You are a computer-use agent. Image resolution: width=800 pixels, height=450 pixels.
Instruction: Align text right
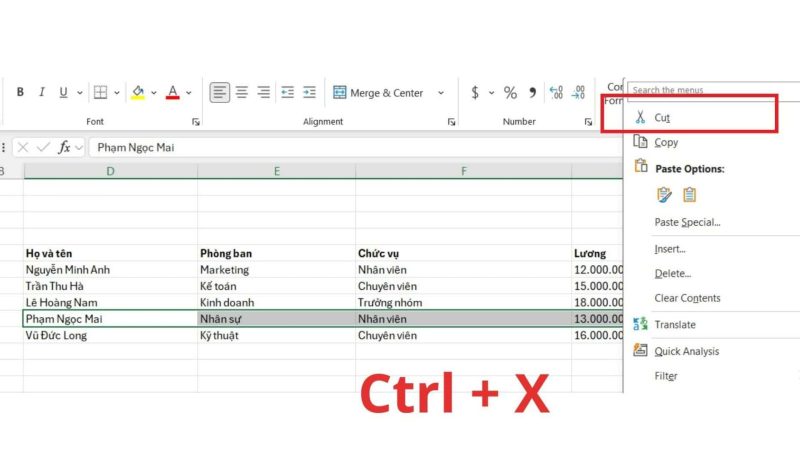pos(264,92)
